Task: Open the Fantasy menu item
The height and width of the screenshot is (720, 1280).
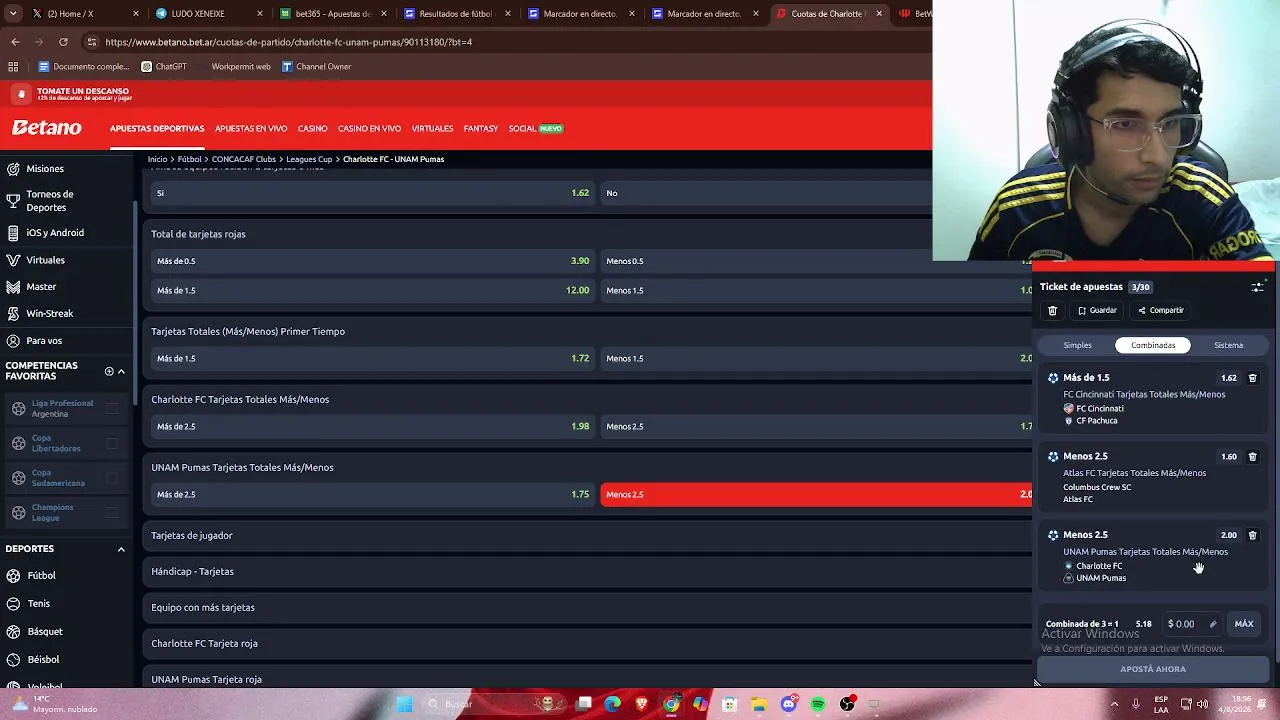Action: (480, 129)
